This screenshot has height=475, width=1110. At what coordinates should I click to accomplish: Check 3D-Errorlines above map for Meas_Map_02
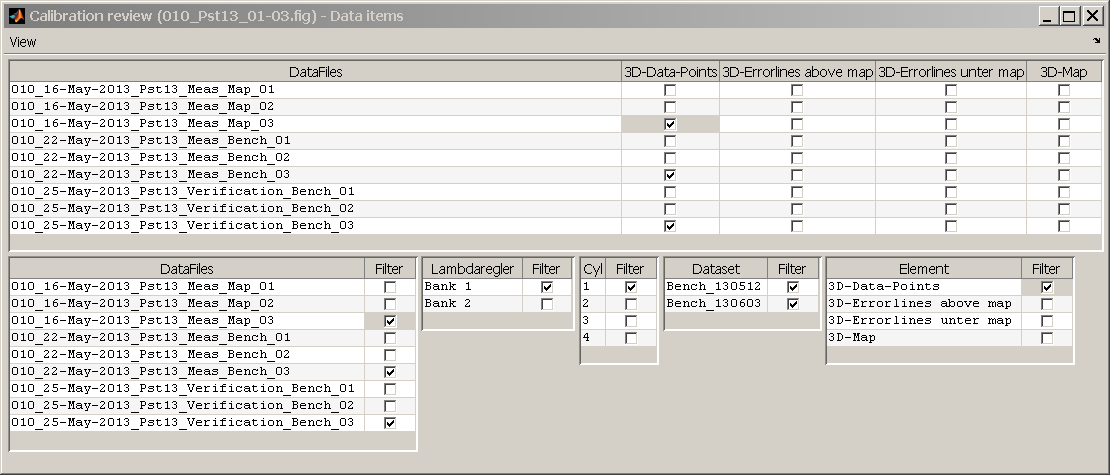click(x=797, y=107)
